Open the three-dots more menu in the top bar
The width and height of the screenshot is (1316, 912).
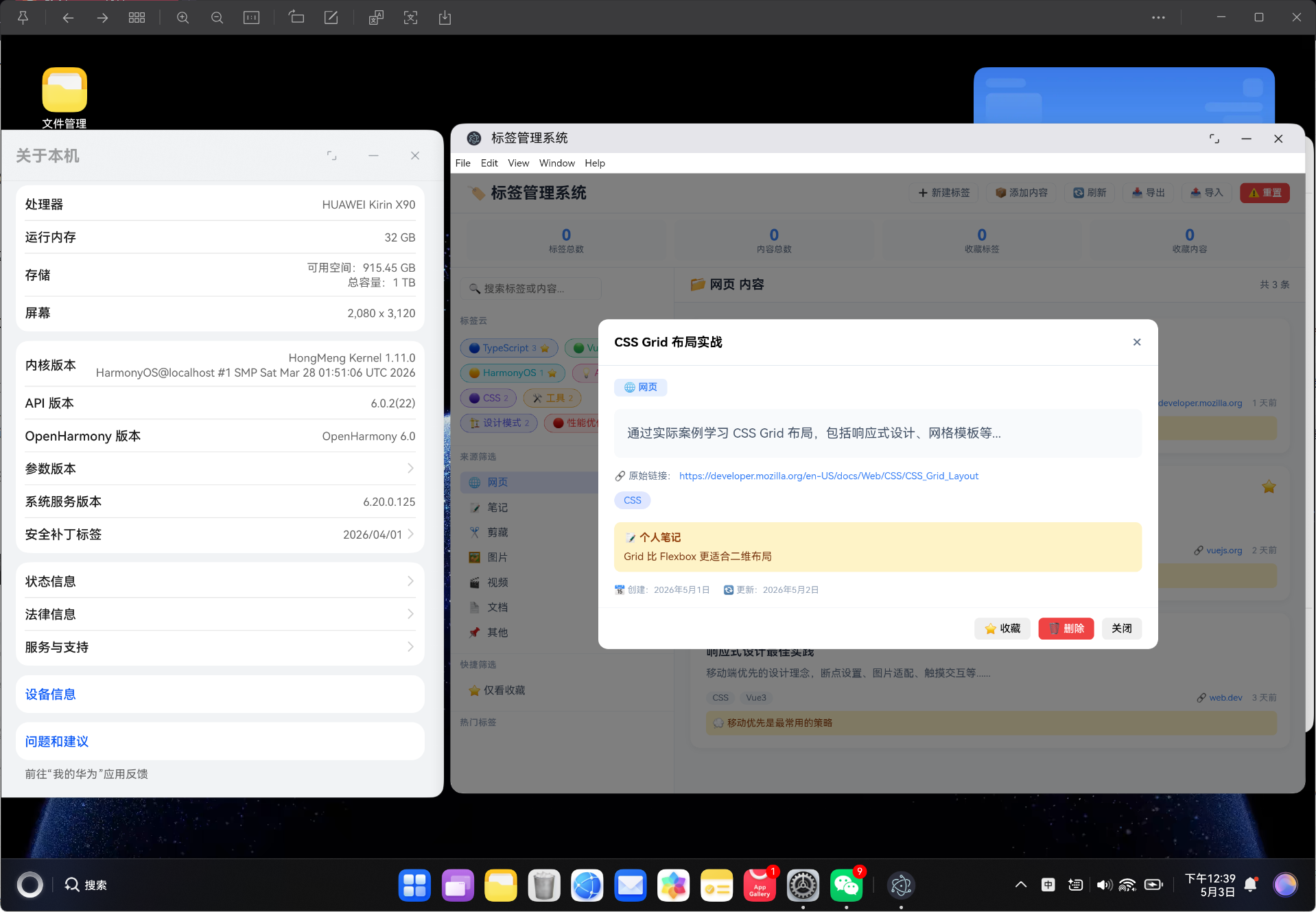pyautogui.click(x=1158, y=18)
